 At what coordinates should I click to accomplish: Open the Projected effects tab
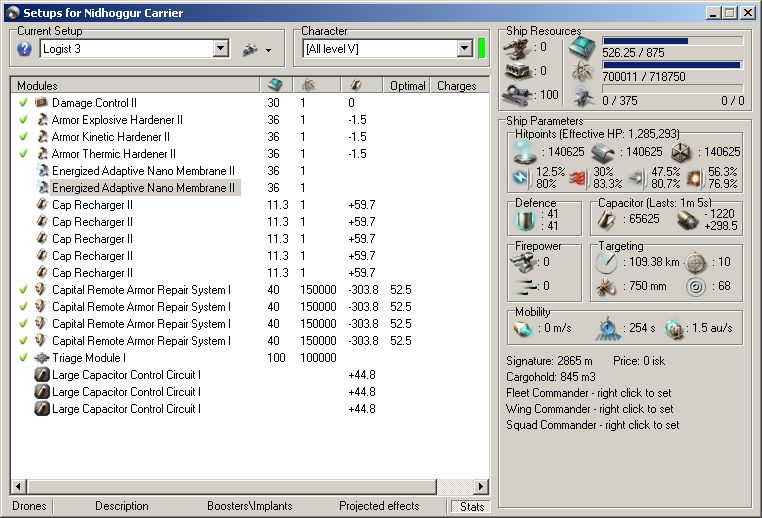pos(379,506)
